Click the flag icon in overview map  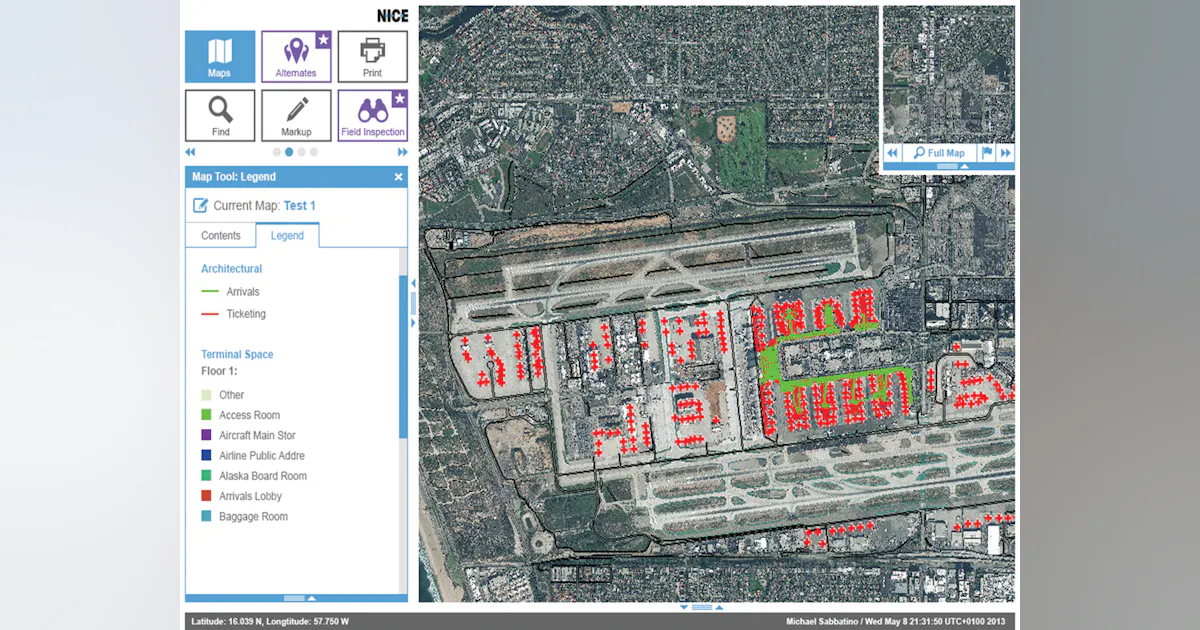[x=987, y=153]
